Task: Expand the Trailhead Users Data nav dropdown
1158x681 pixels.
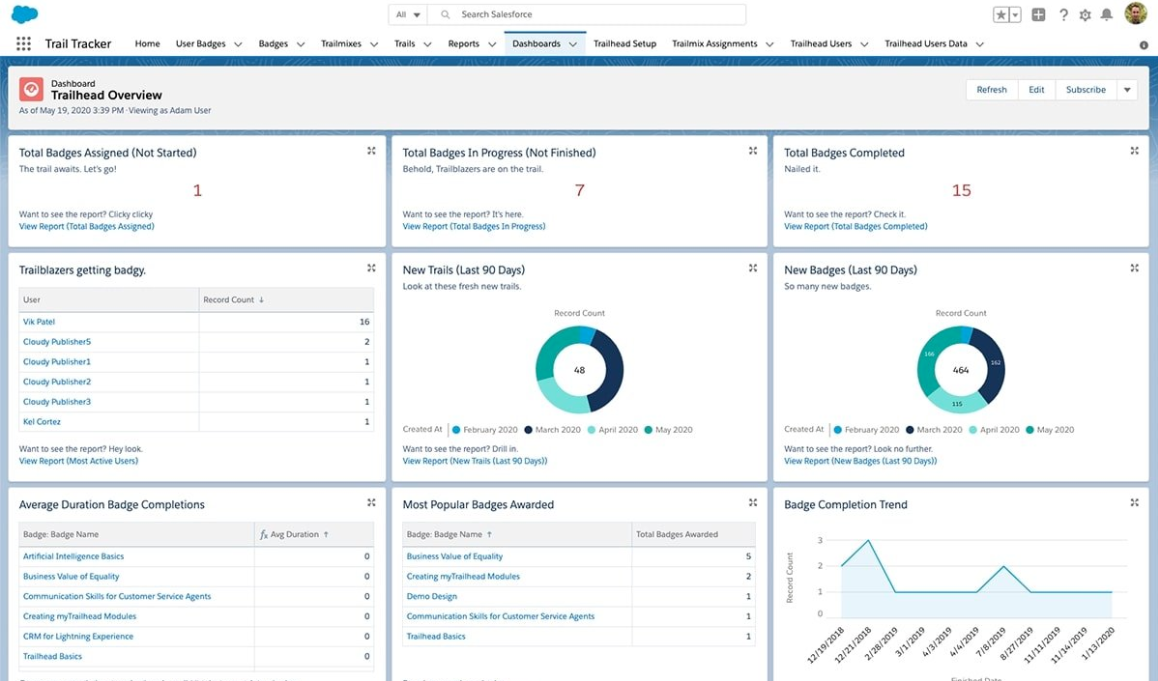Action: point(980,44)
